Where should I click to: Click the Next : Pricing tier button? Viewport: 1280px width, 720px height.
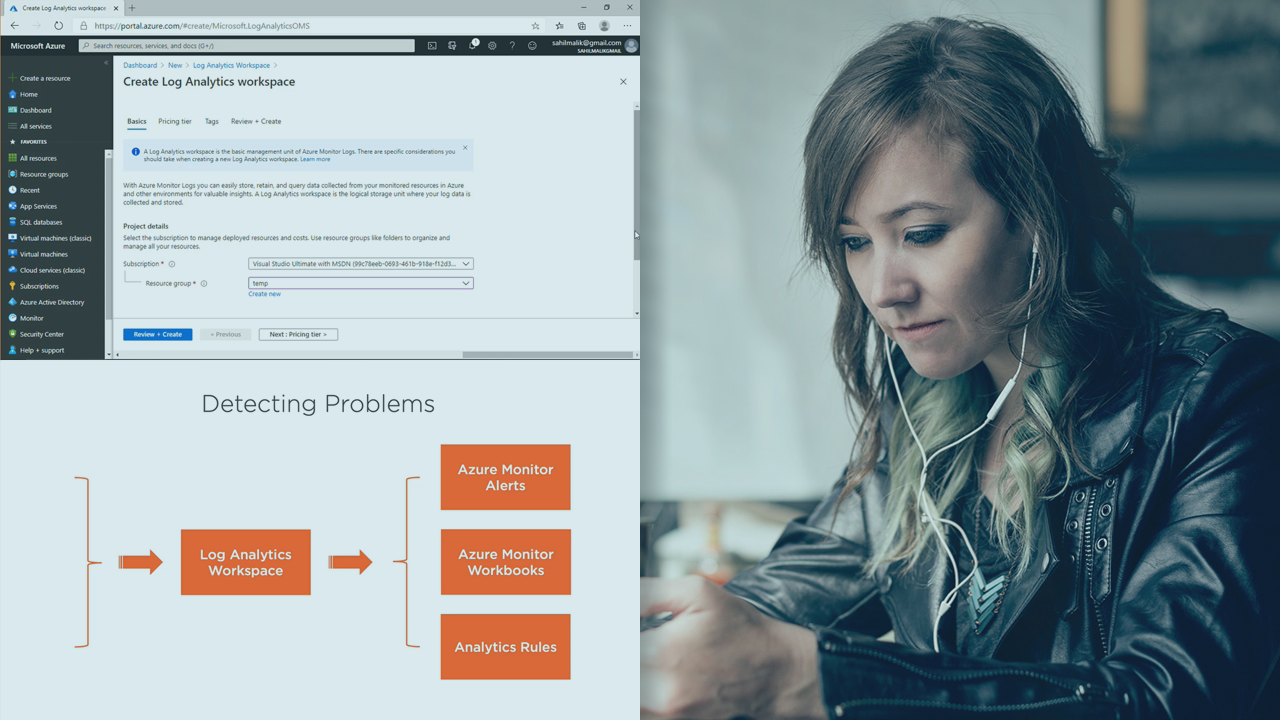pos(298,334)
